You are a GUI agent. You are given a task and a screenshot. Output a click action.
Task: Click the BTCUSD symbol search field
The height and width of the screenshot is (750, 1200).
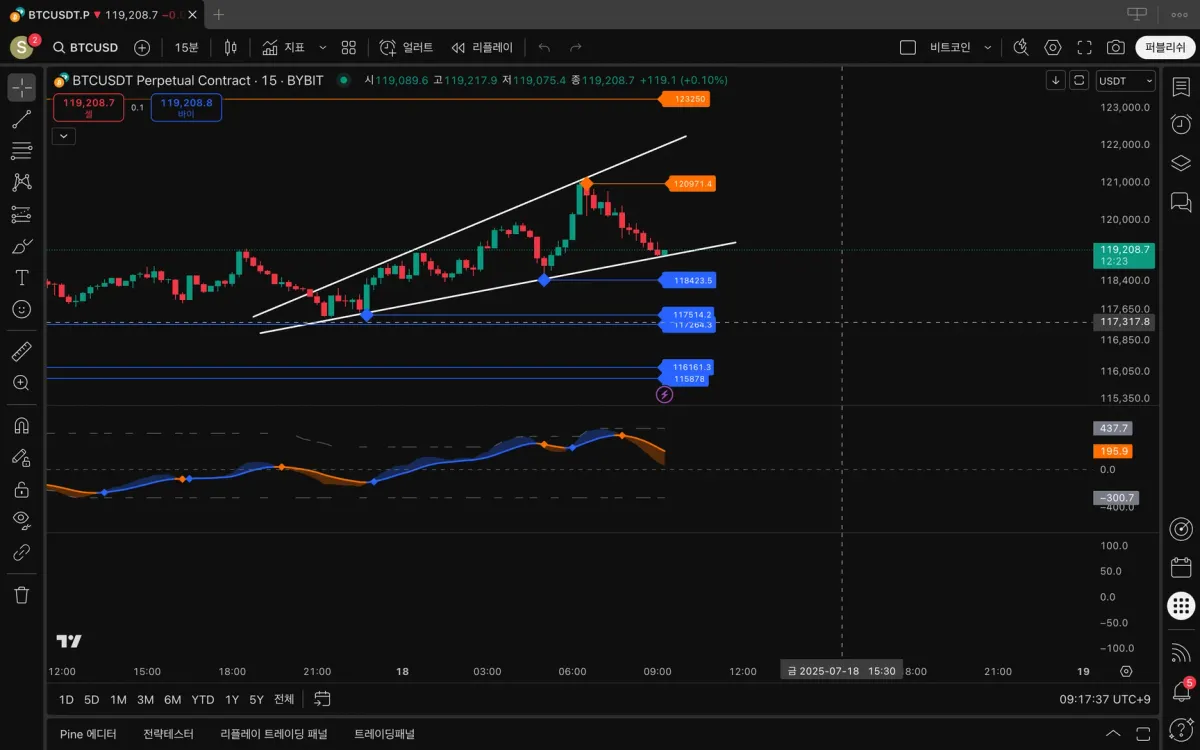pyautogui.click(x=86, y=47)
